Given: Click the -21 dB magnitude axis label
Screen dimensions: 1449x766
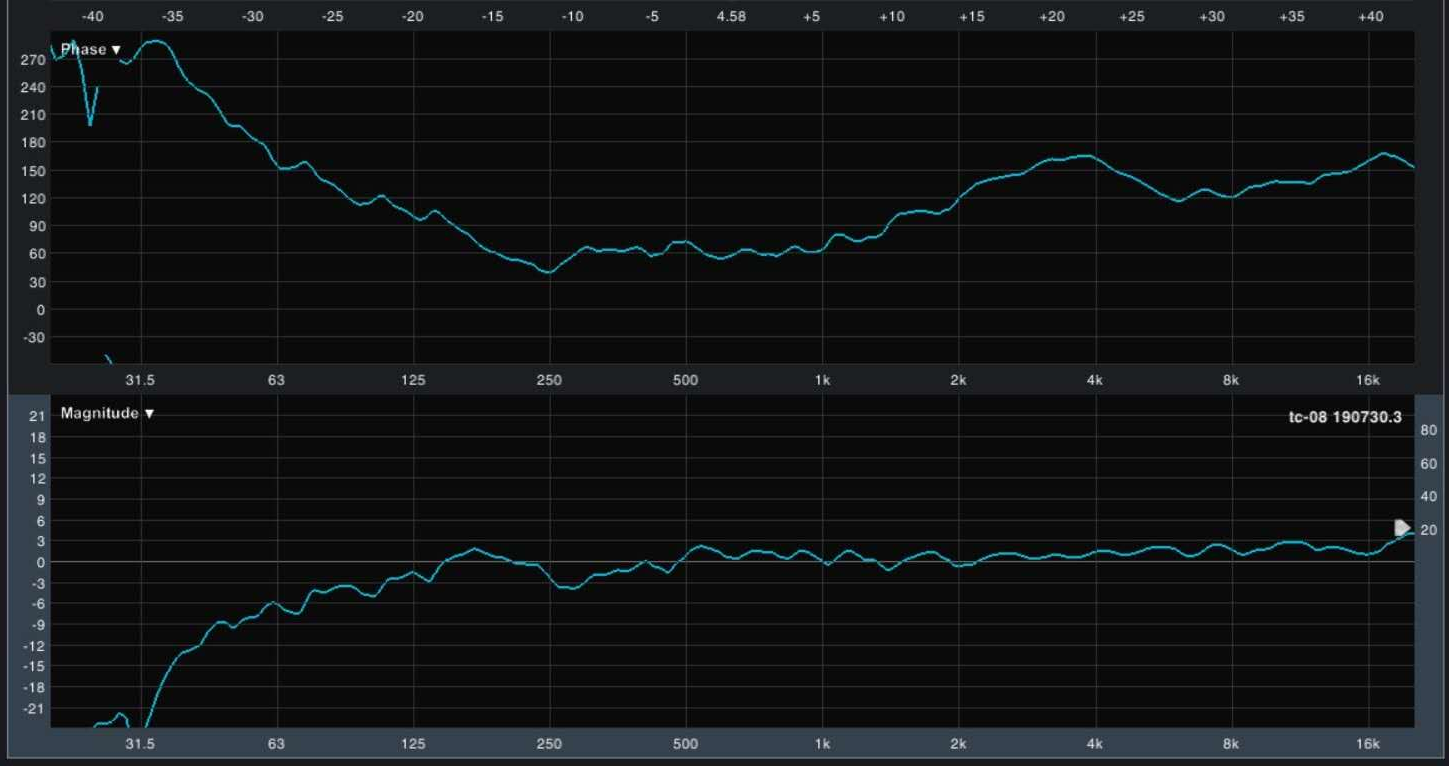Looking at the screenshot, I should [x=34, y=709].
